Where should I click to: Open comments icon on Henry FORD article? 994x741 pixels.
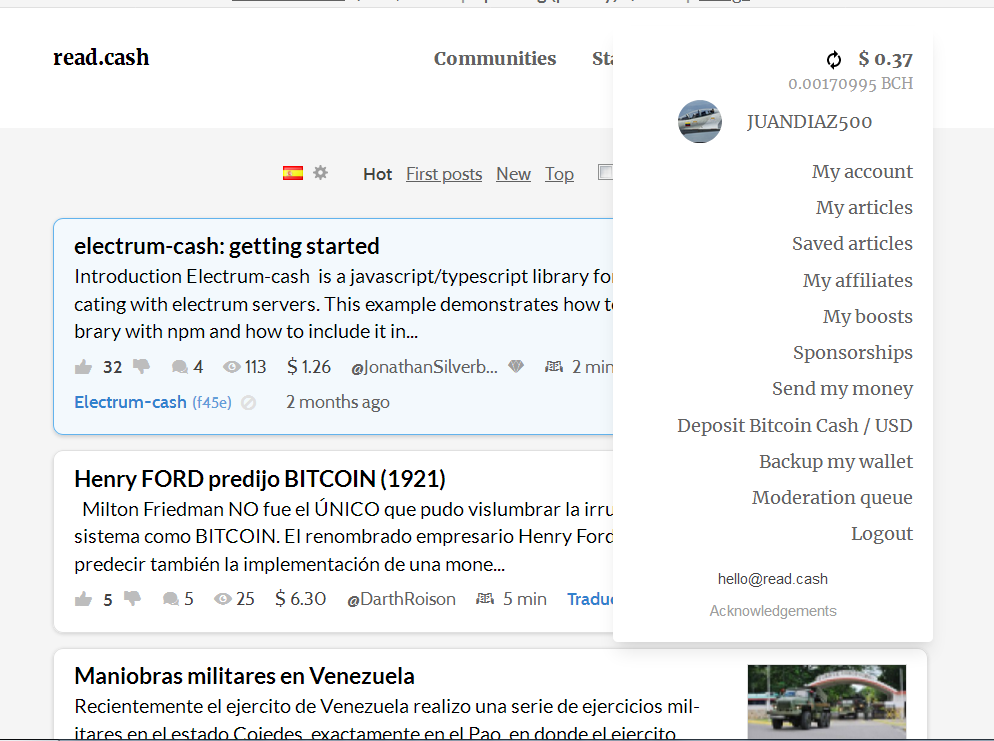click(171, 599)
